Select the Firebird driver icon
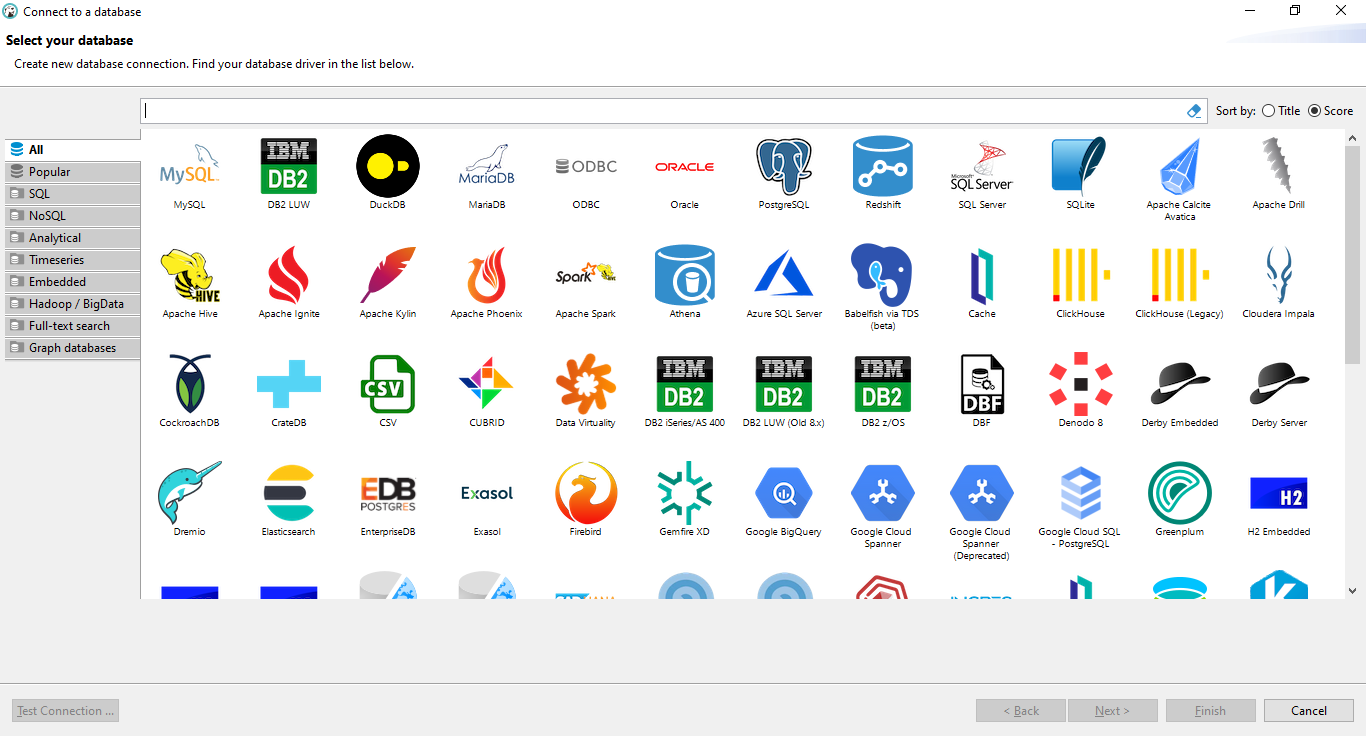This screenshot has width=1366, height=736. (586, 493)
